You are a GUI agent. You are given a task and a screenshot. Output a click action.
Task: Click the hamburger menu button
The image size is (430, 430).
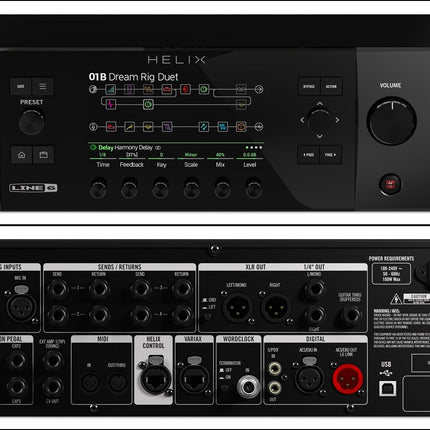(43, 86)
